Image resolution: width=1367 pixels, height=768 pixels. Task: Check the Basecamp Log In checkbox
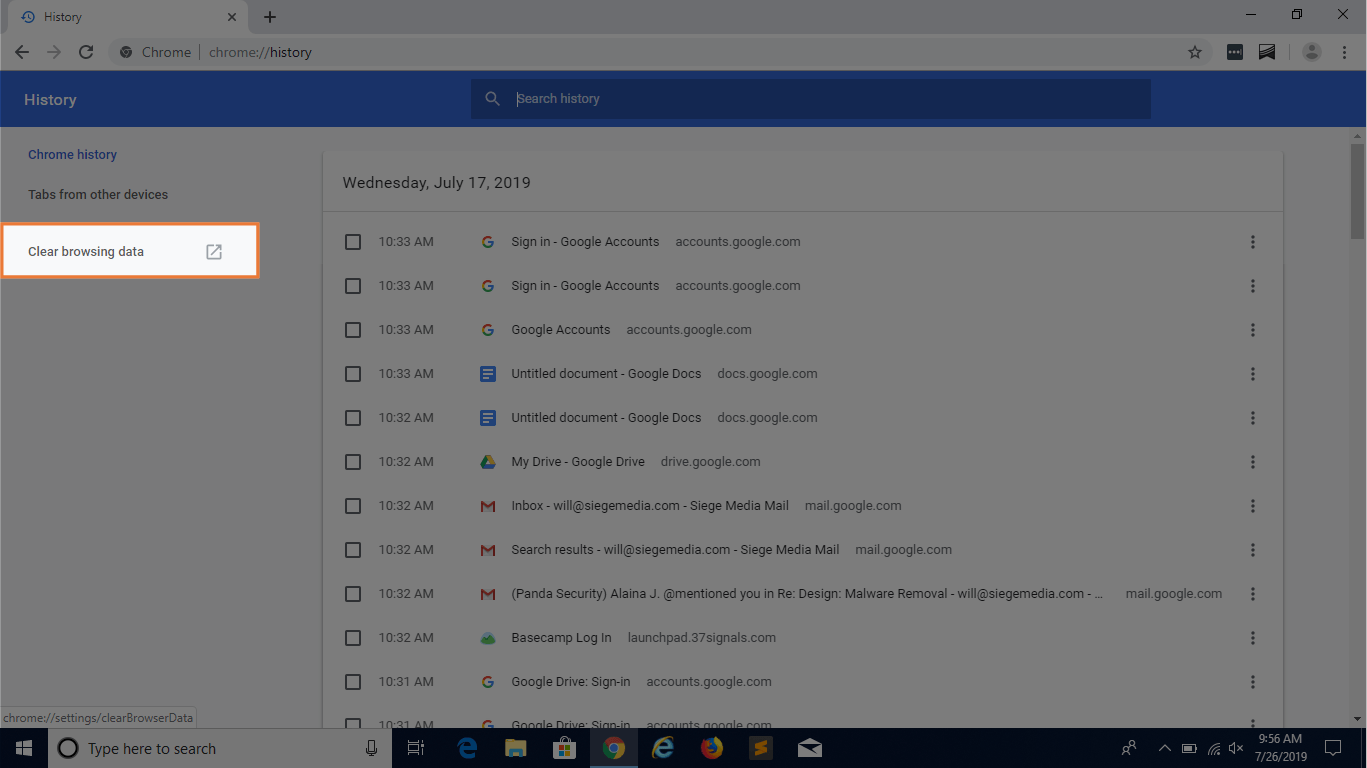point(353,638)
